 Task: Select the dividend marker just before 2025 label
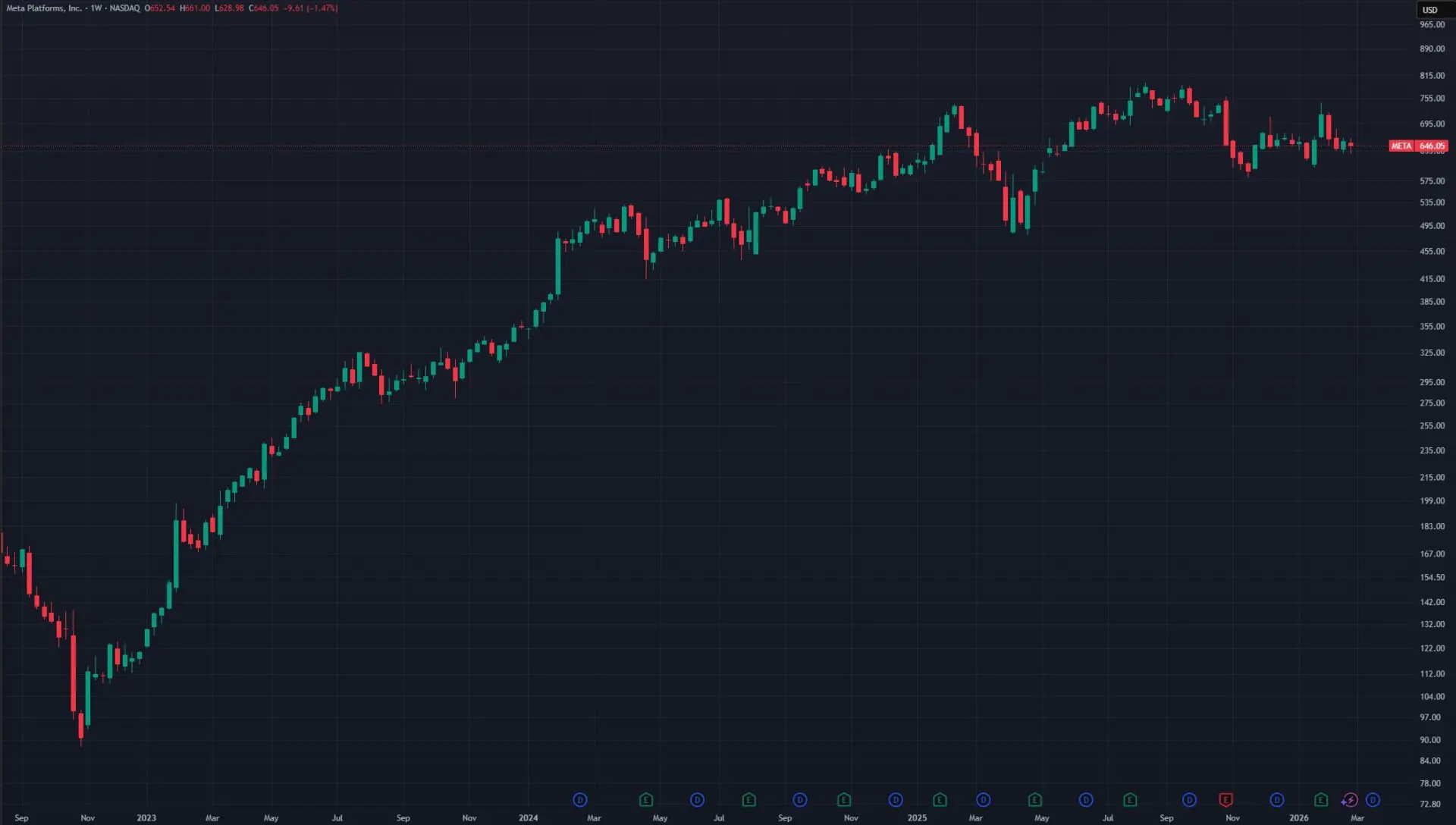click(896, 800)
